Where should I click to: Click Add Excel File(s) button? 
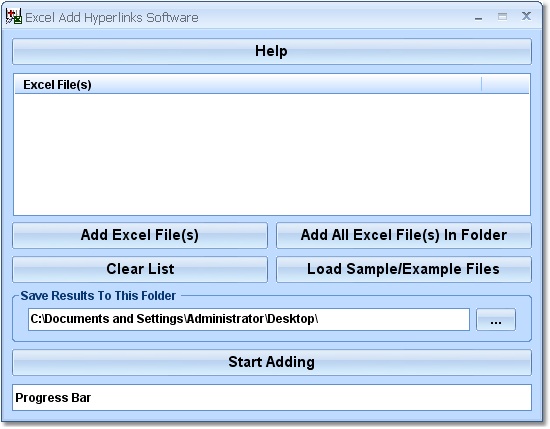coord(140,235)
